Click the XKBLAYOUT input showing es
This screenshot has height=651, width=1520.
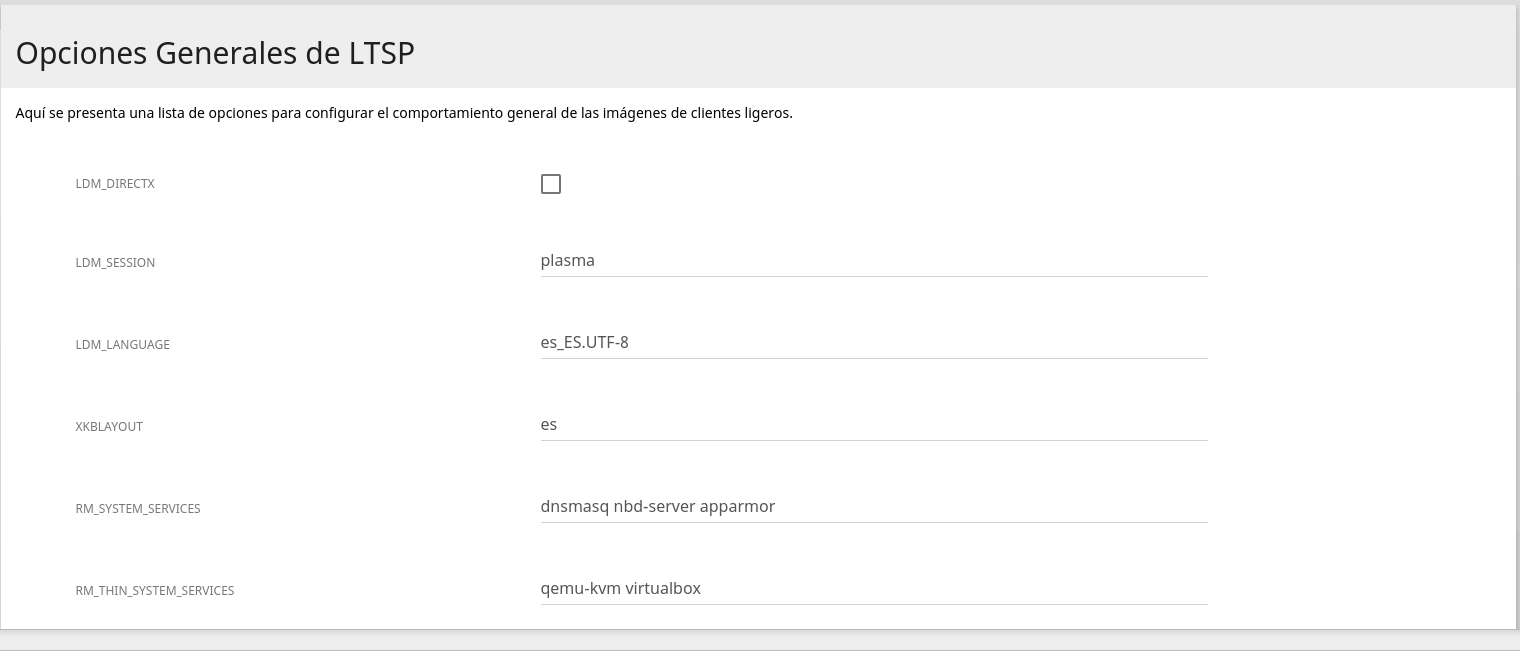coord(873,425)
